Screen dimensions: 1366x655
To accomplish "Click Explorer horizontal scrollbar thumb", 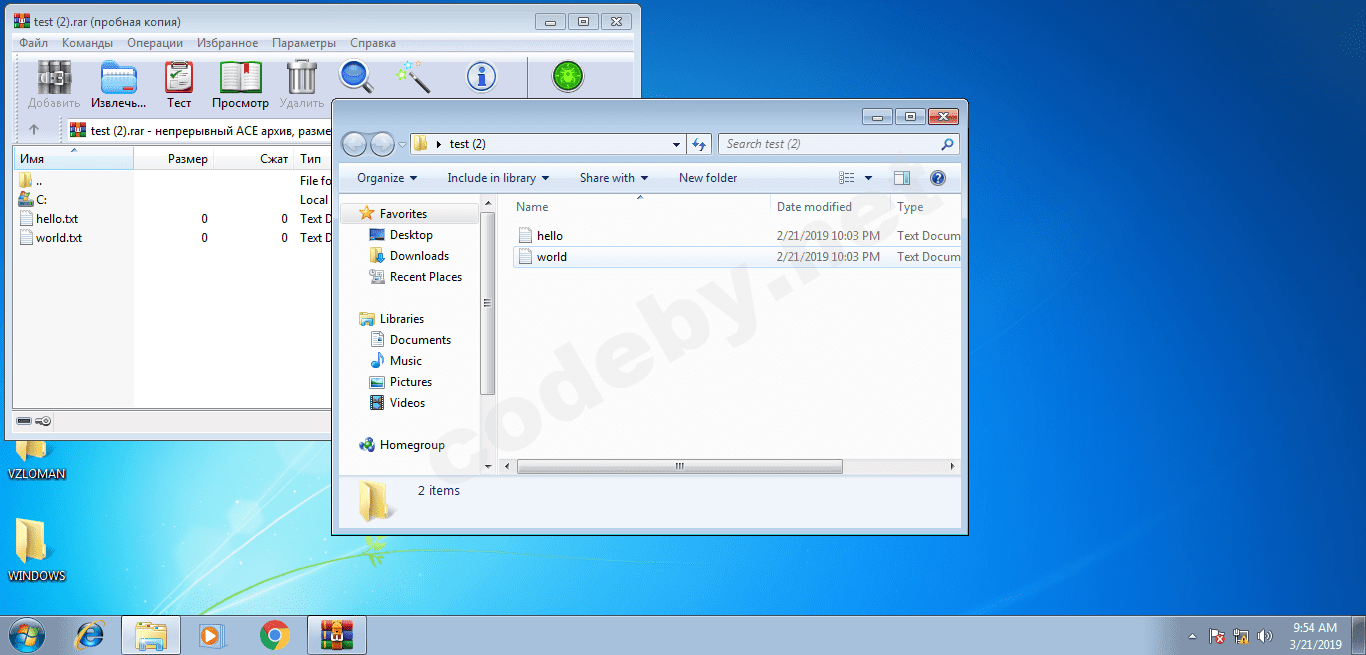I will click(x=680, y=467).
